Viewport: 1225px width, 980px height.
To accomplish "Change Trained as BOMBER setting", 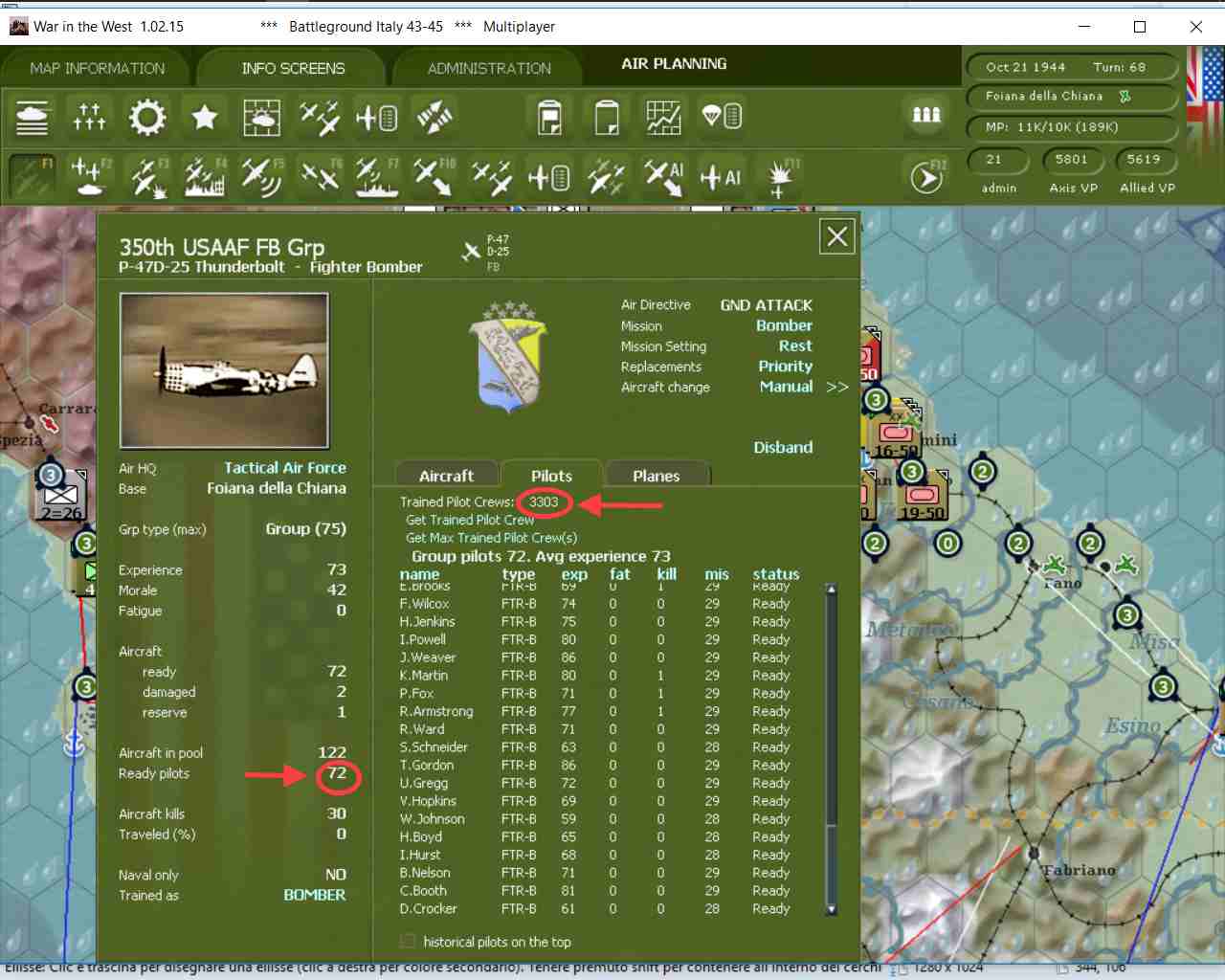I will pyautogui.click(x=314, y=895).
